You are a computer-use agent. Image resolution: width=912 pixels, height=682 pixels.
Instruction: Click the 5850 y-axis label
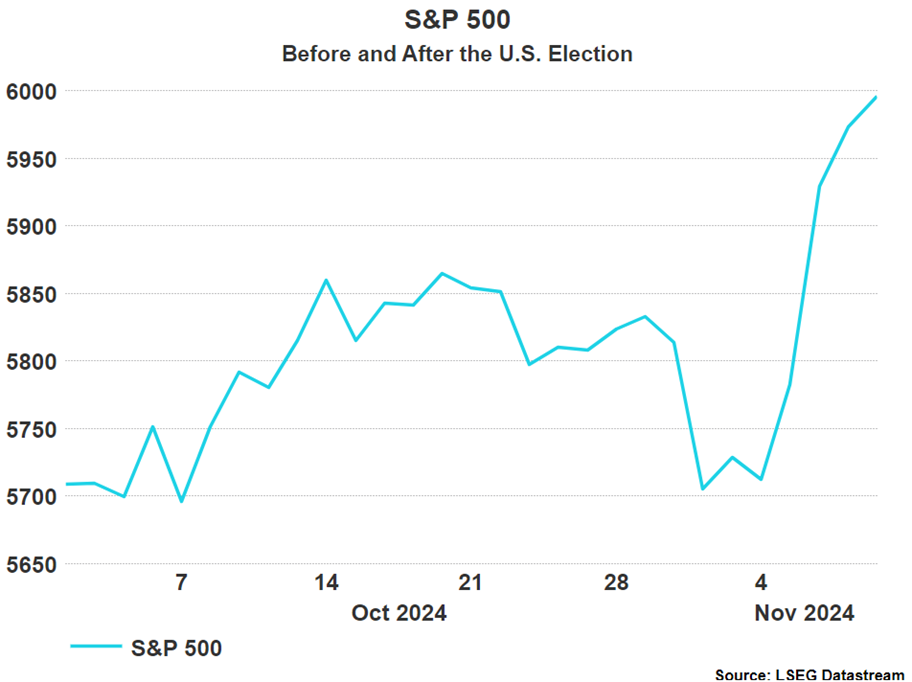pyautogui.click(x=32, y=295)
